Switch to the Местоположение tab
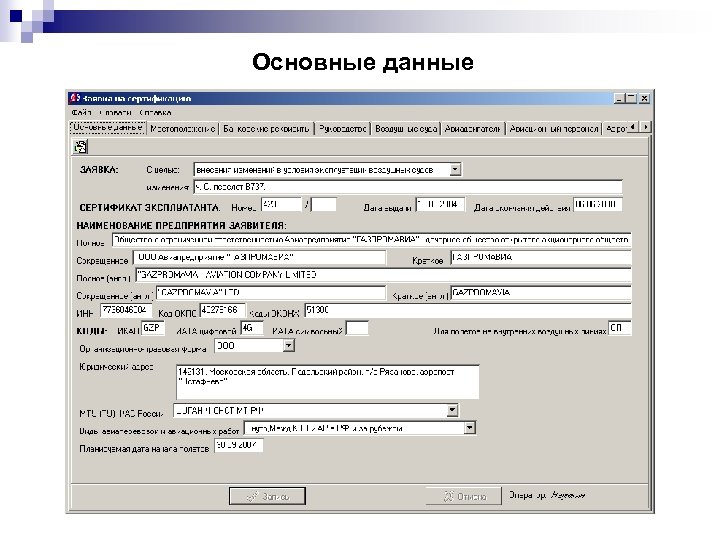Viewport: 720px width, 540px height. pos(182,129)
